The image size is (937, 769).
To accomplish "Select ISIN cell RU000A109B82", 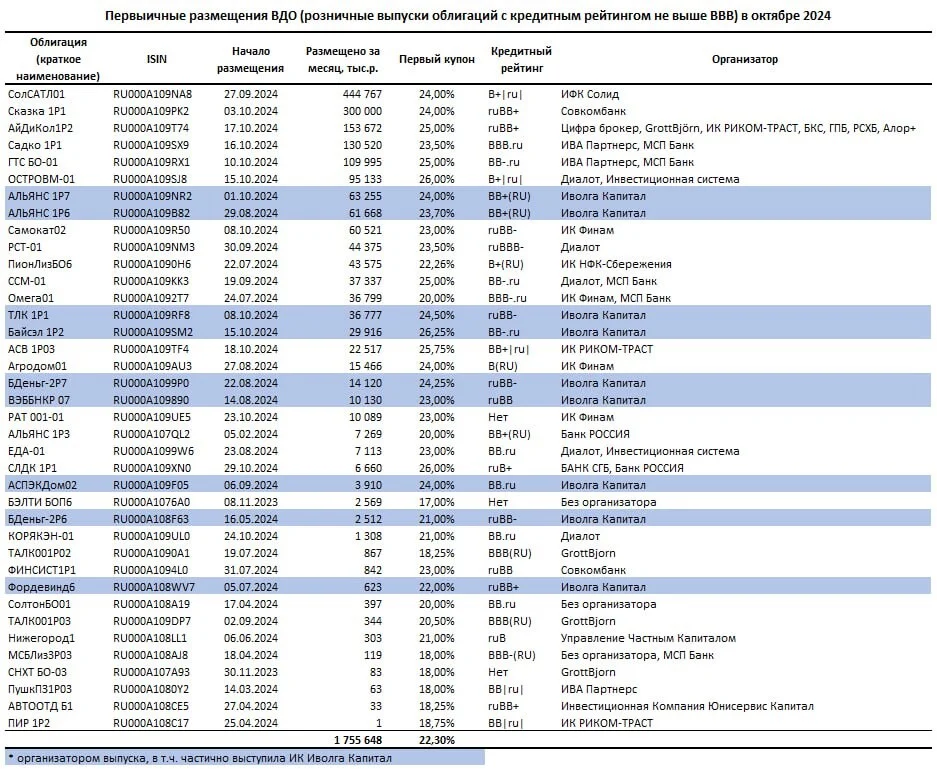I will click(x=152, y=213).
